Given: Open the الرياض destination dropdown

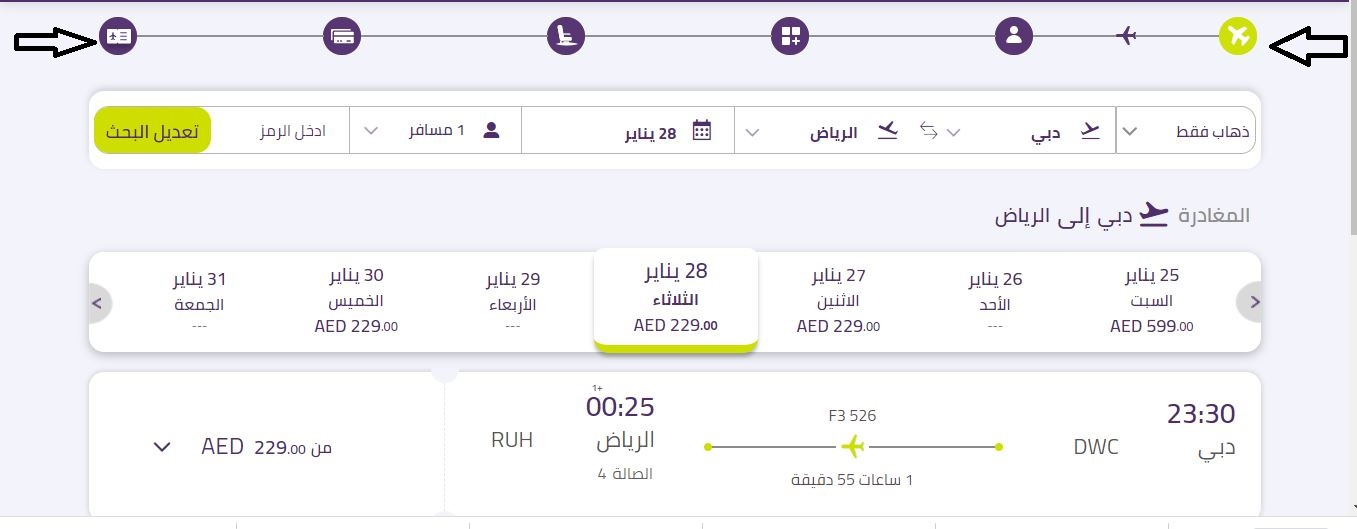Looking at the screenshot, I should (x=826, y=131).
